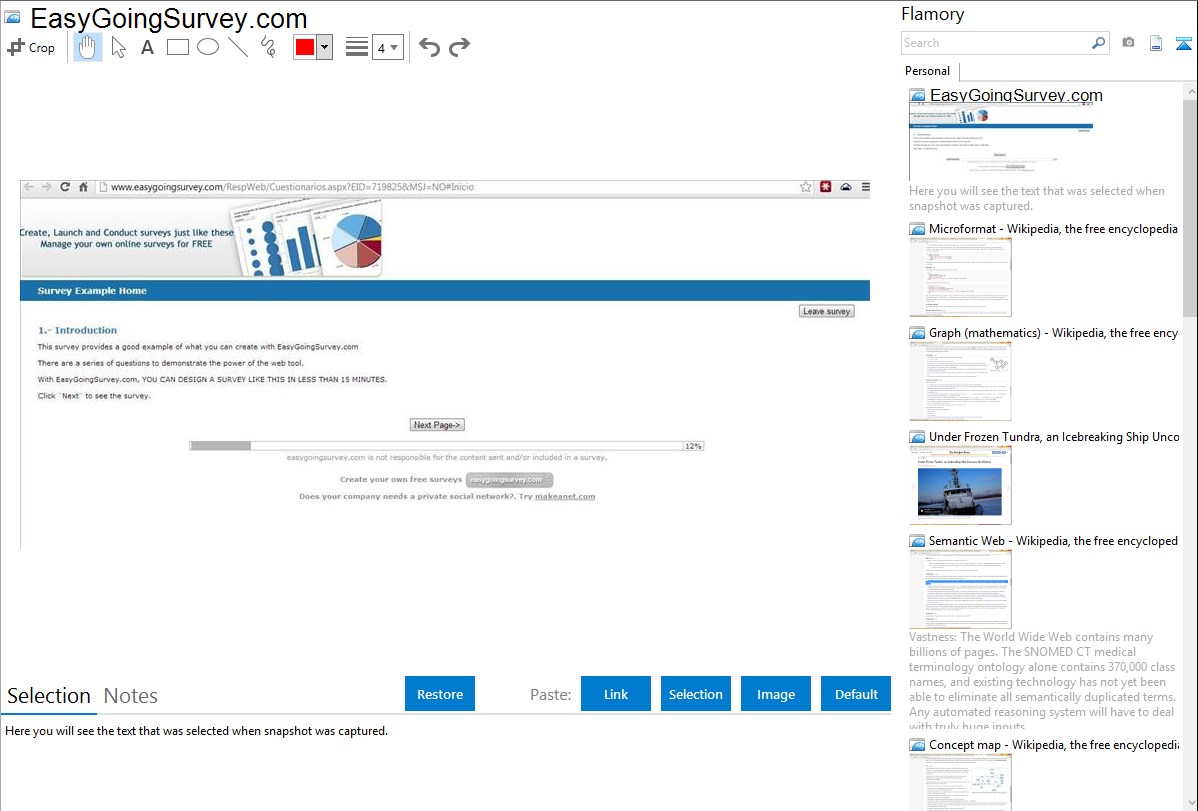The image size is (1198, 811).
Task: Undo the last annotation
Action: 429,47
